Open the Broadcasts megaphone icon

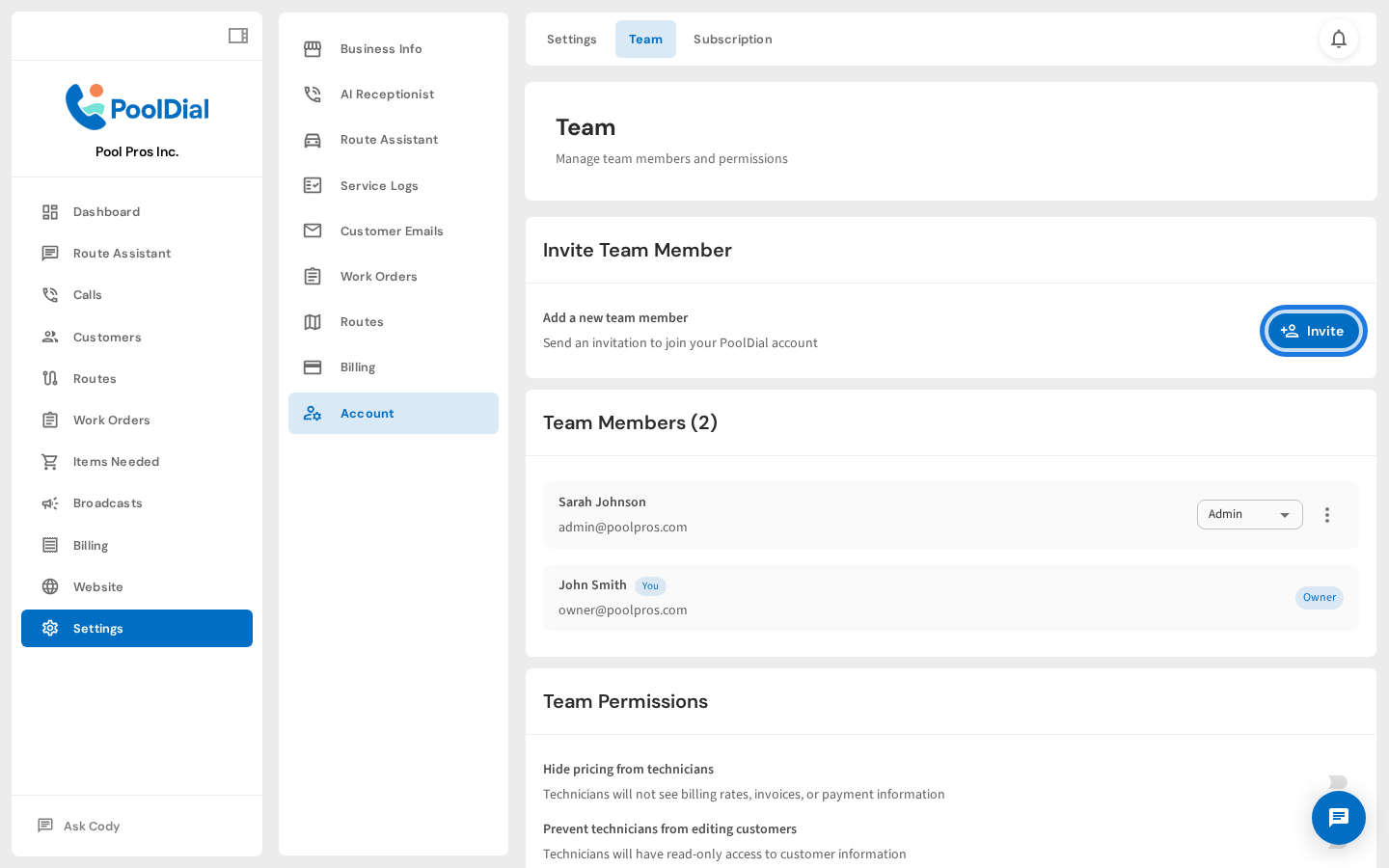click(50, 502)
